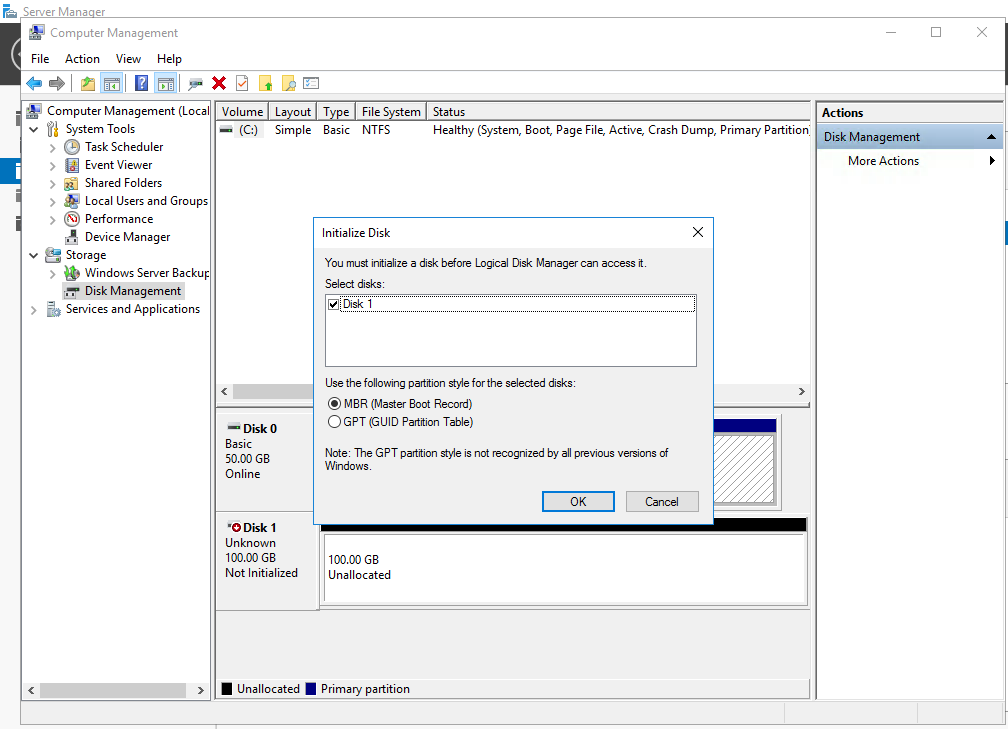Open Performance in the tree
This screenshot has height=729, width=1008.
(119, 219)
